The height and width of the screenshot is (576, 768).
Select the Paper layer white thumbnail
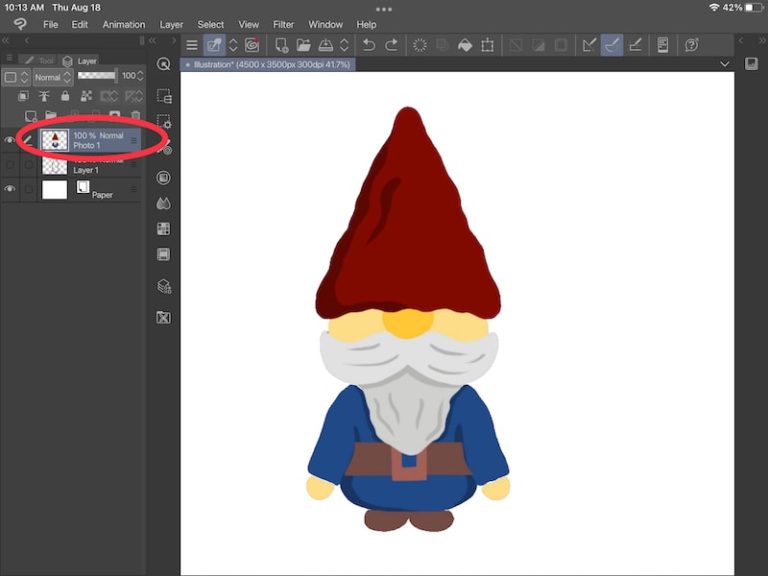[x=54, y=190]
